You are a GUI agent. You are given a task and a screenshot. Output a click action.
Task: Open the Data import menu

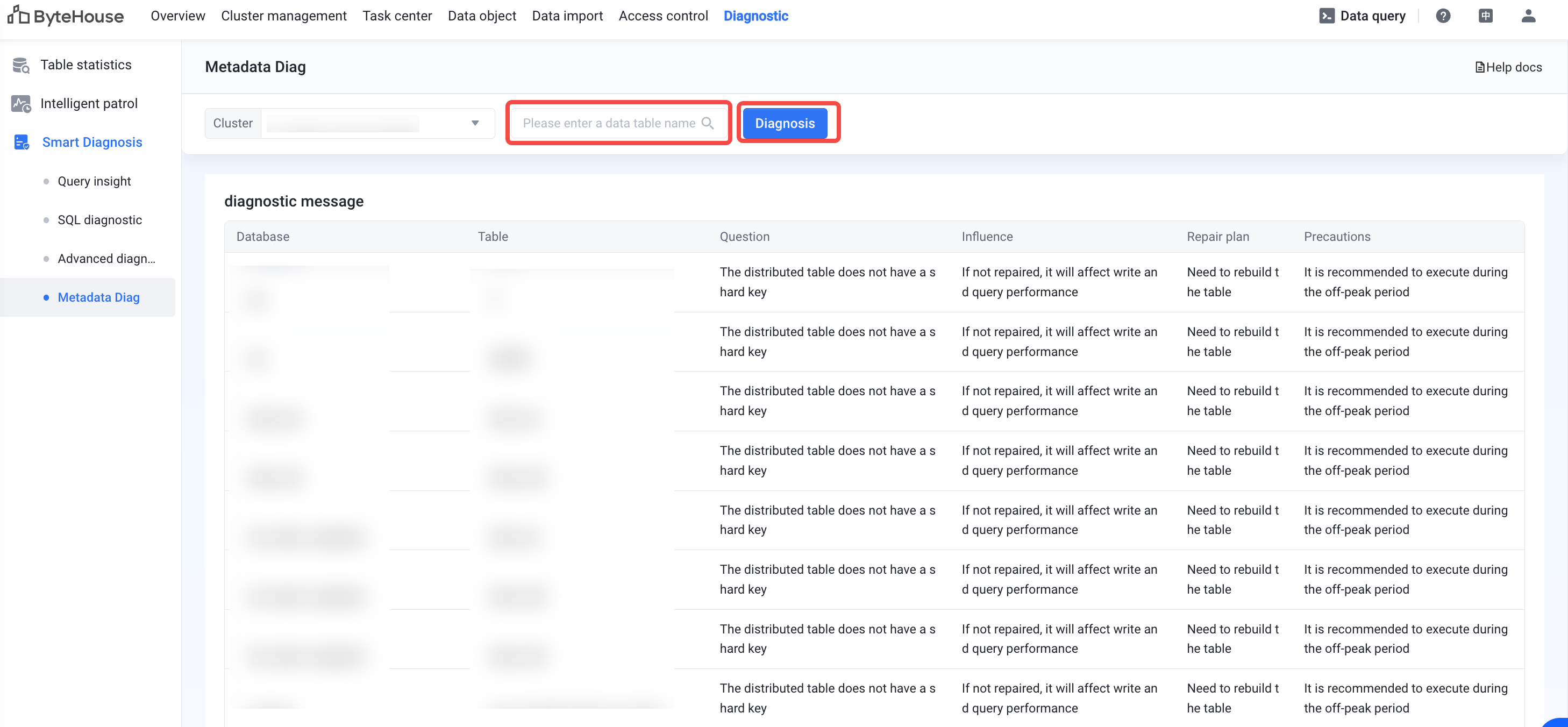(x=567, y=16)
